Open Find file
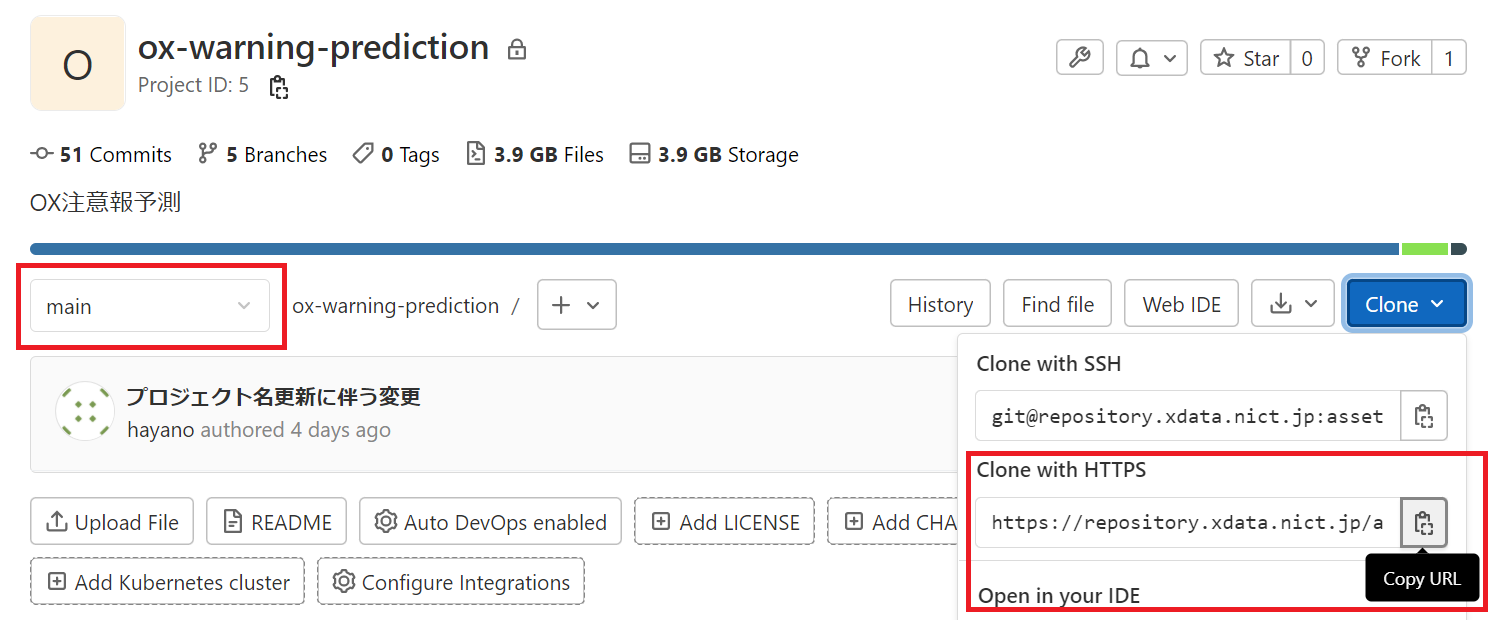 (1057, 303)
